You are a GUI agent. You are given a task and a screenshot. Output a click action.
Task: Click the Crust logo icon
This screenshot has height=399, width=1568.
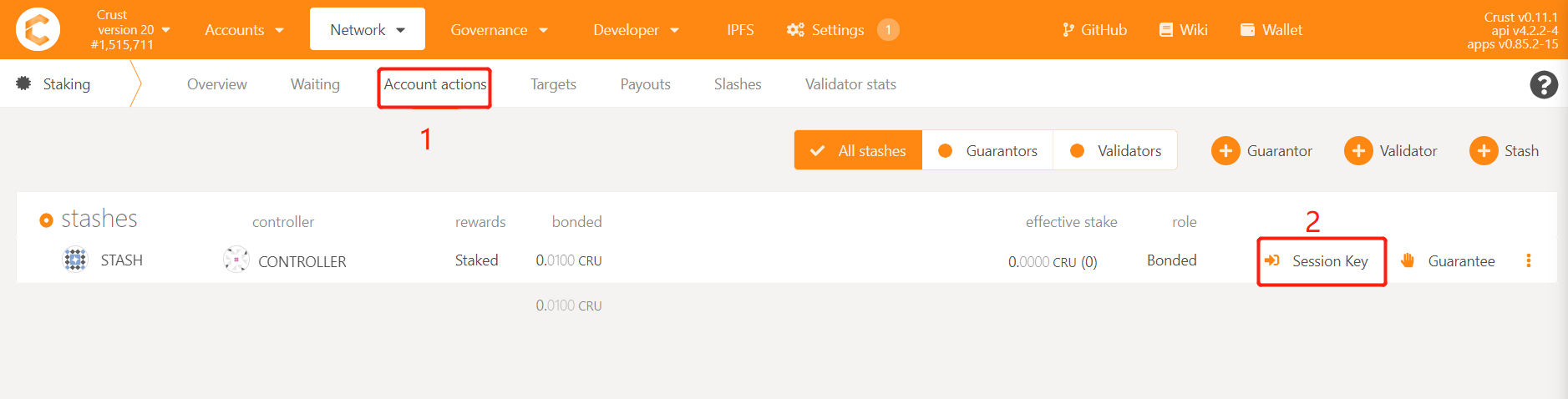[x=38, y=29]
